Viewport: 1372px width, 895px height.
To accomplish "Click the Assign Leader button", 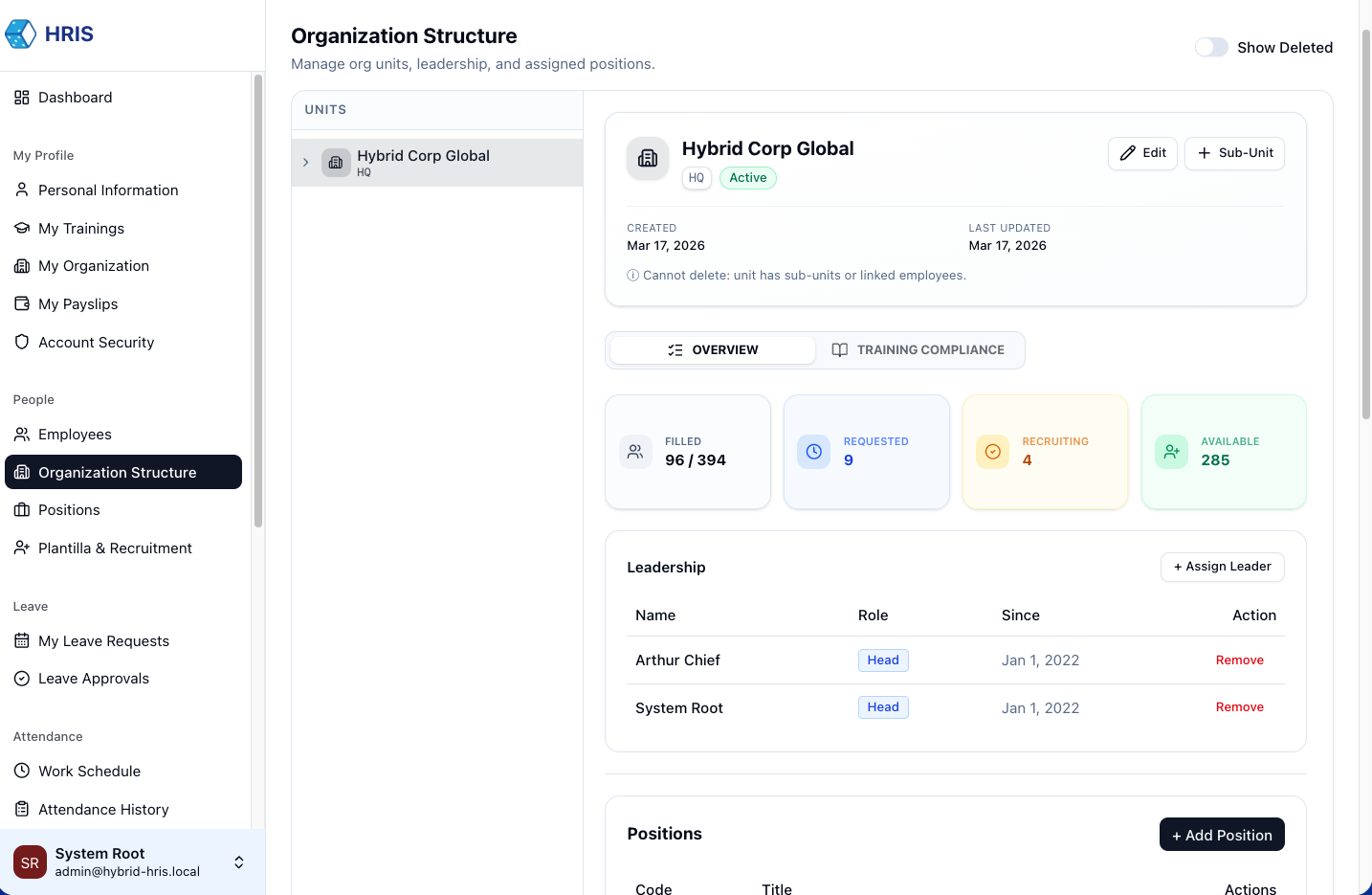I will (1222, 567).
